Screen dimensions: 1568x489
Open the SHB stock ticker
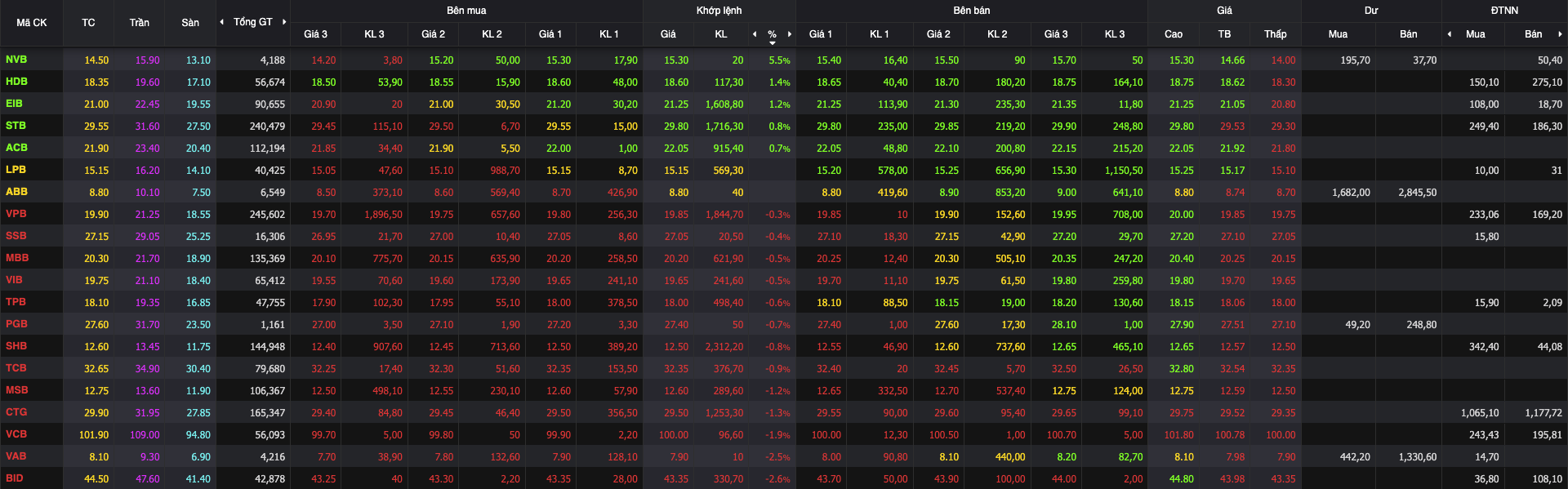pos(16,346)
